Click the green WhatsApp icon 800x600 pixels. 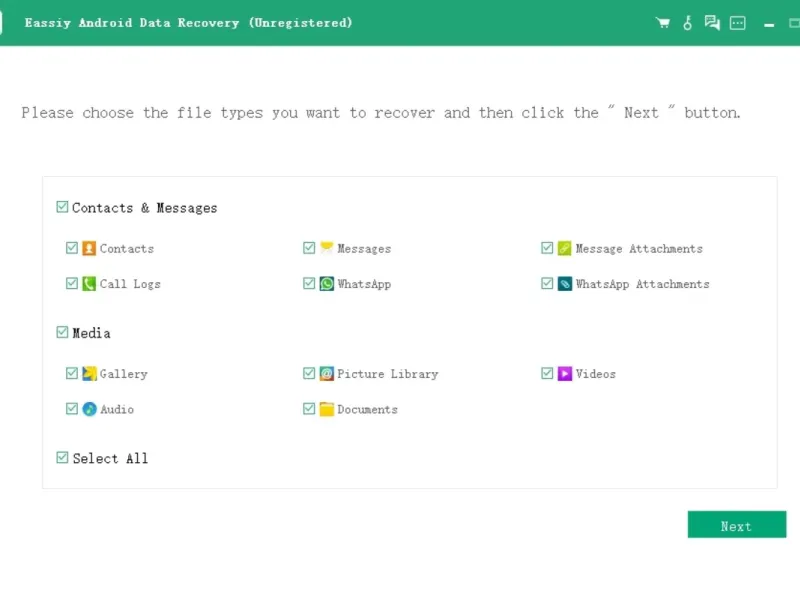click(326, 284)
